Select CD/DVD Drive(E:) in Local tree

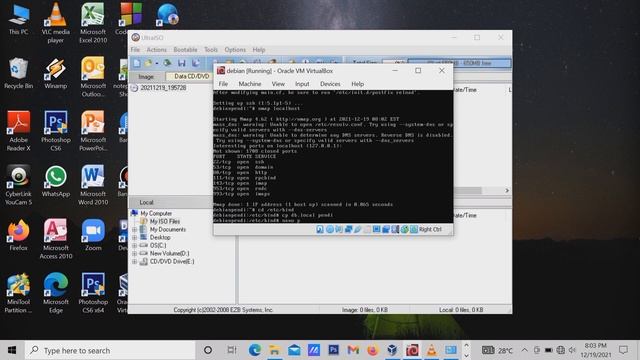[172, 262]
